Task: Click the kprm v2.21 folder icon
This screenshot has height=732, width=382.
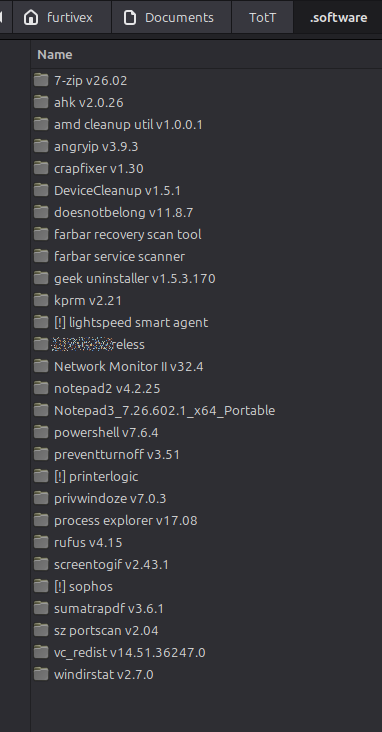Action: (41, 300)
